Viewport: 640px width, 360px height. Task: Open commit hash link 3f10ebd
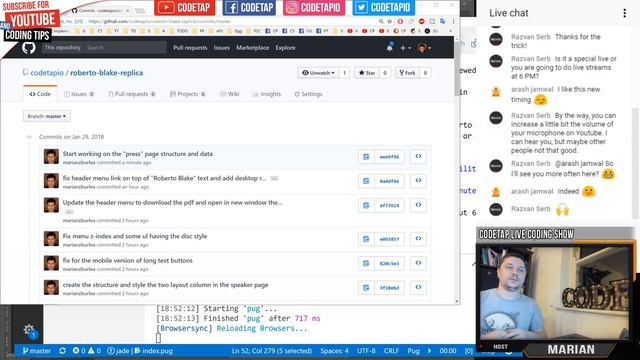pos(389,288)
